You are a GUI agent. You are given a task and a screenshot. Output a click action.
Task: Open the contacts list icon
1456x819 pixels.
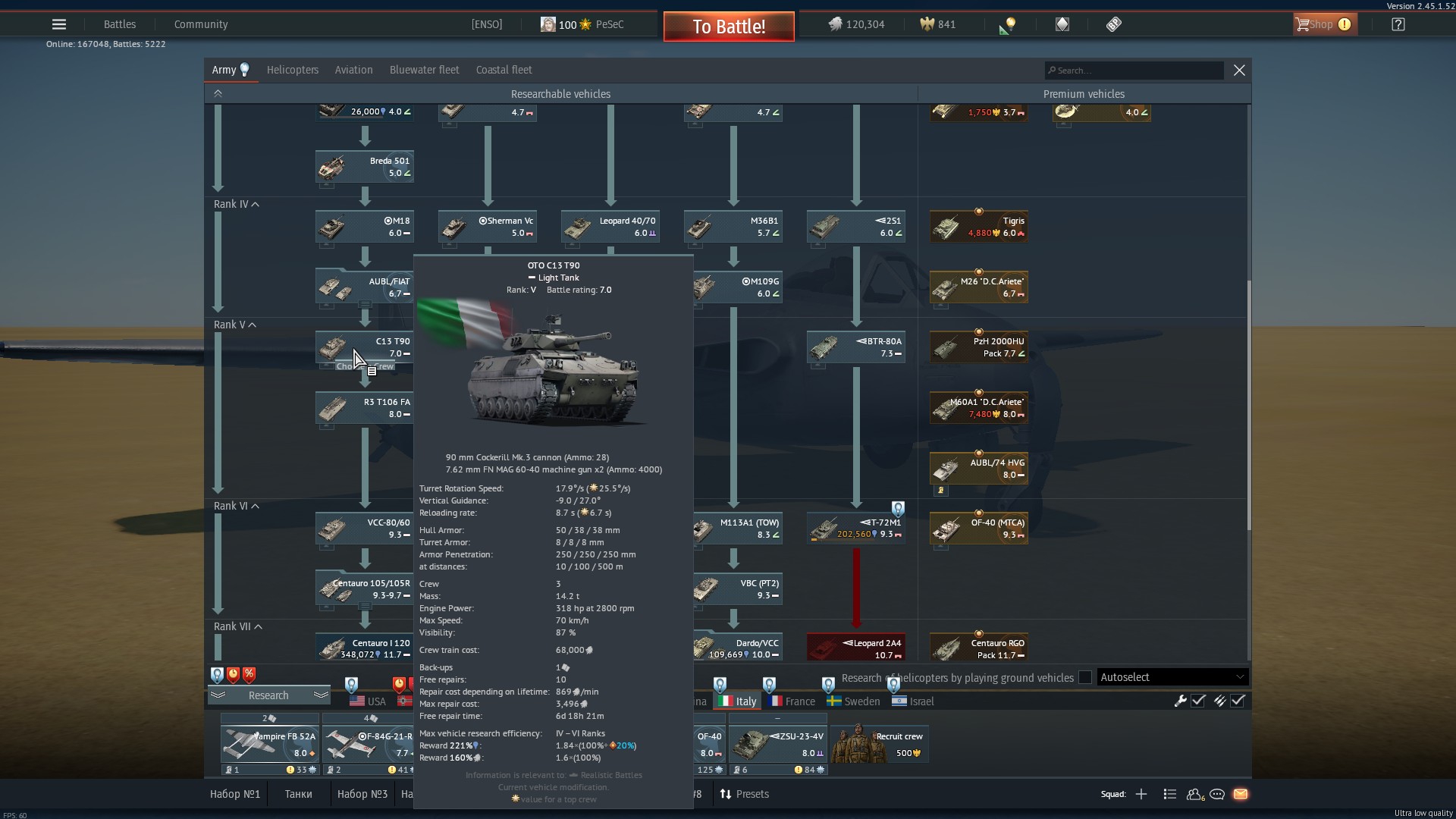1170,794
